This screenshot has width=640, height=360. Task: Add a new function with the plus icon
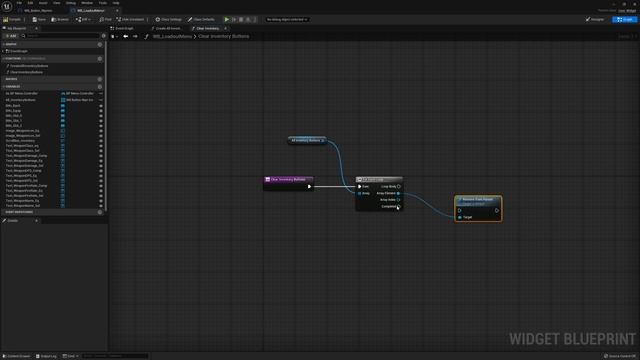pos(100,59)
